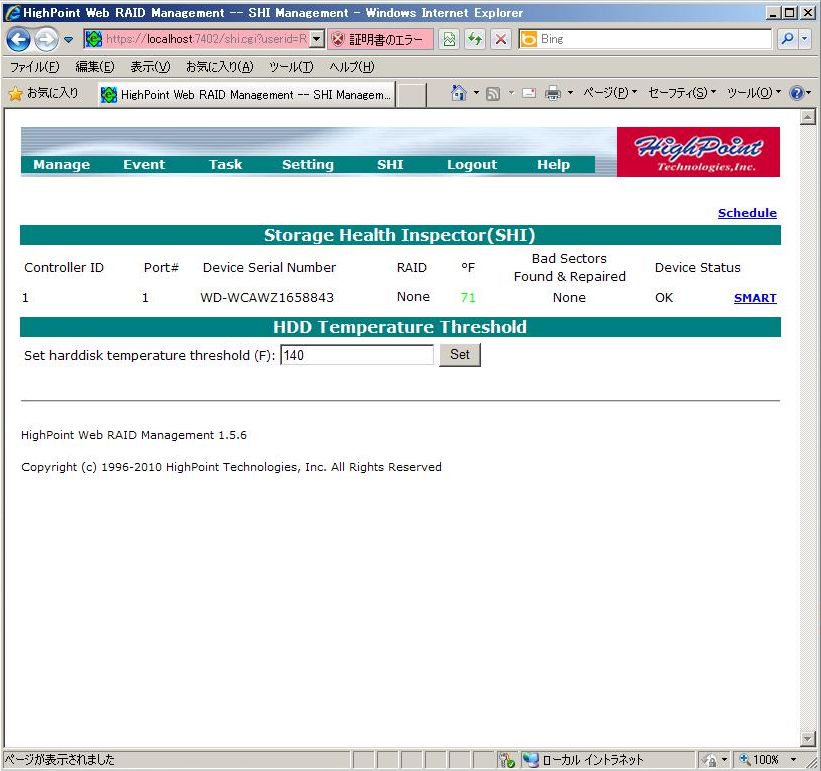
Task: Open the 表示(V) menu
Action: (x=150, y=67)
